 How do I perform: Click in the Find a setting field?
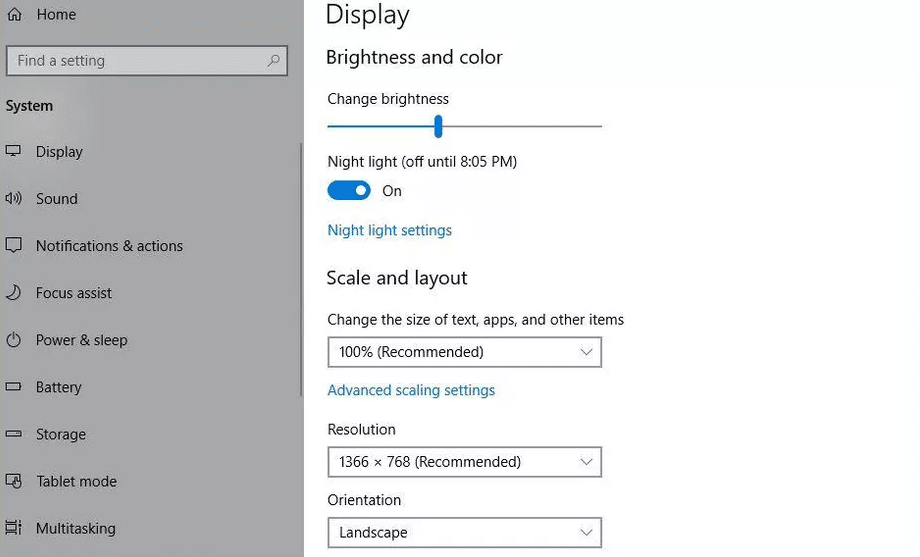(147, 60)
